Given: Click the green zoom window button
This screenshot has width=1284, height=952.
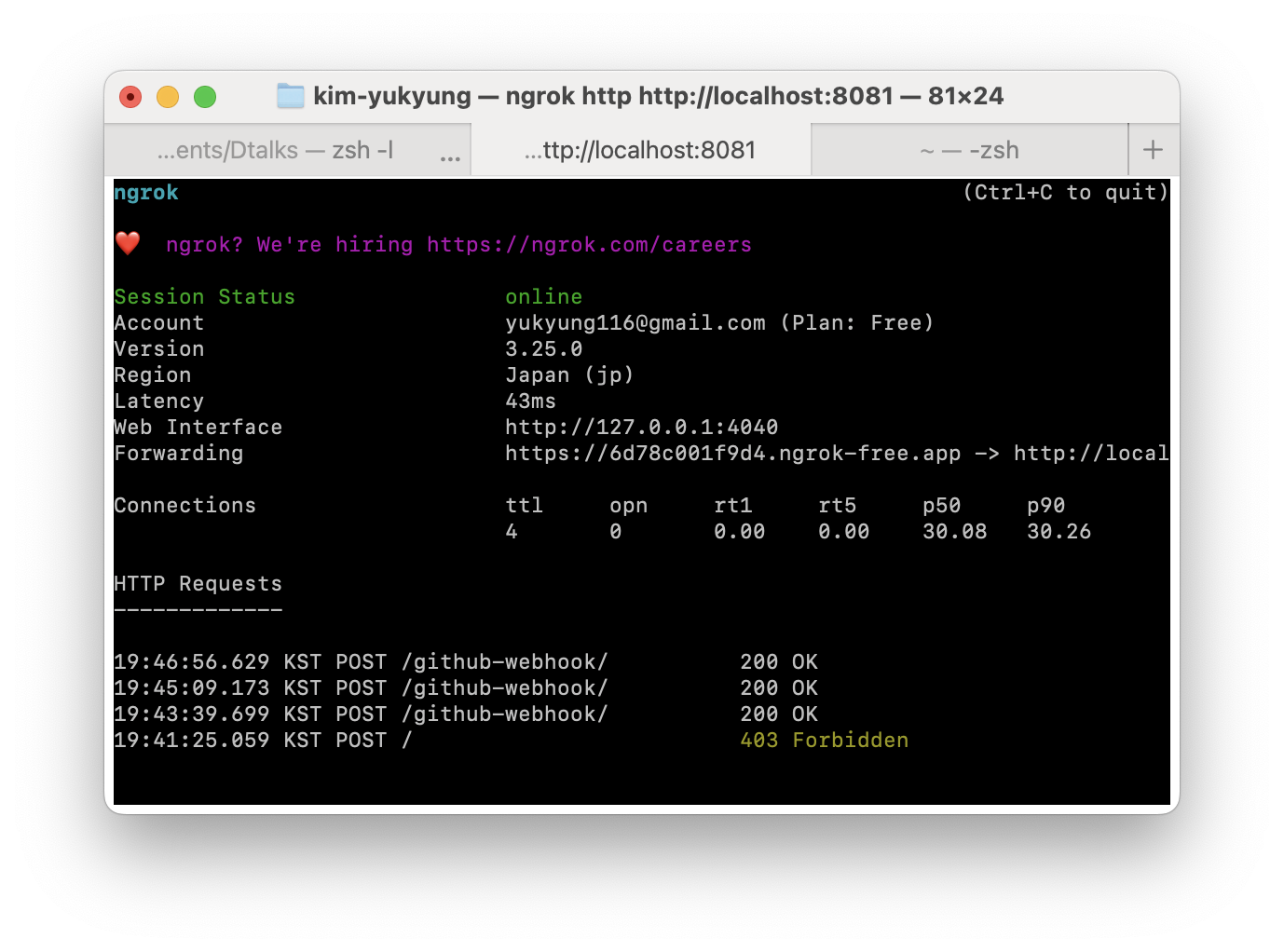Looking at the screenshot, I should [x=205, y=97].
